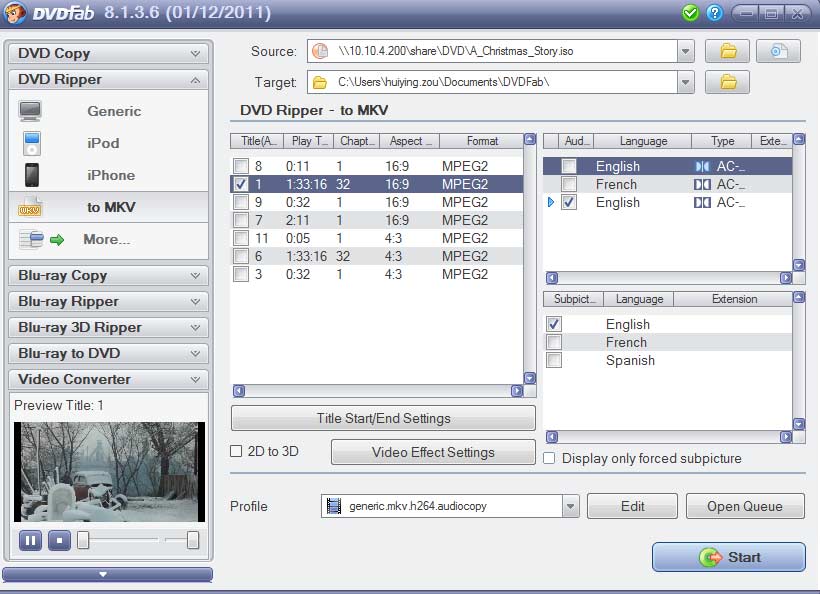Select the Generic monitor icon

(x=31, y=111)
